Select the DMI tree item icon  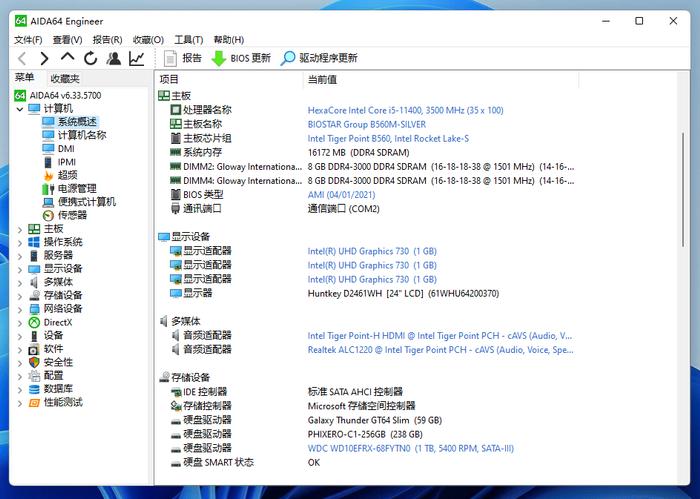coord(48,148)
